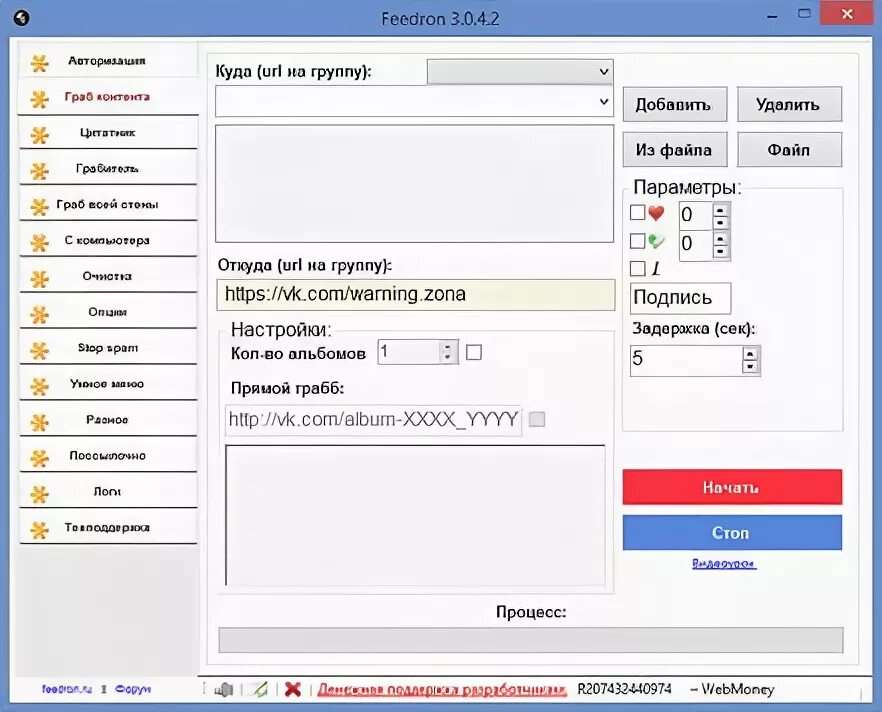Click the Процесс progress bar
This screenshot has height=712, width=882.
click(530, 640)
